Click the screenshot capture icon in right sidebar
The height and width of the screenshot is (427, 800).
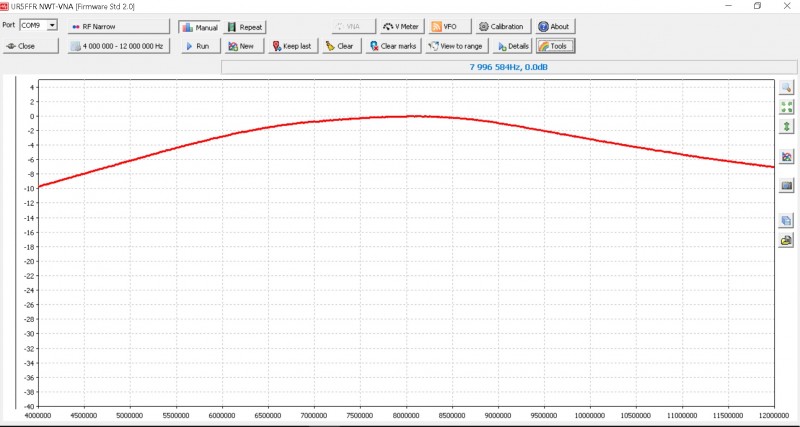[x=786, y=185]
